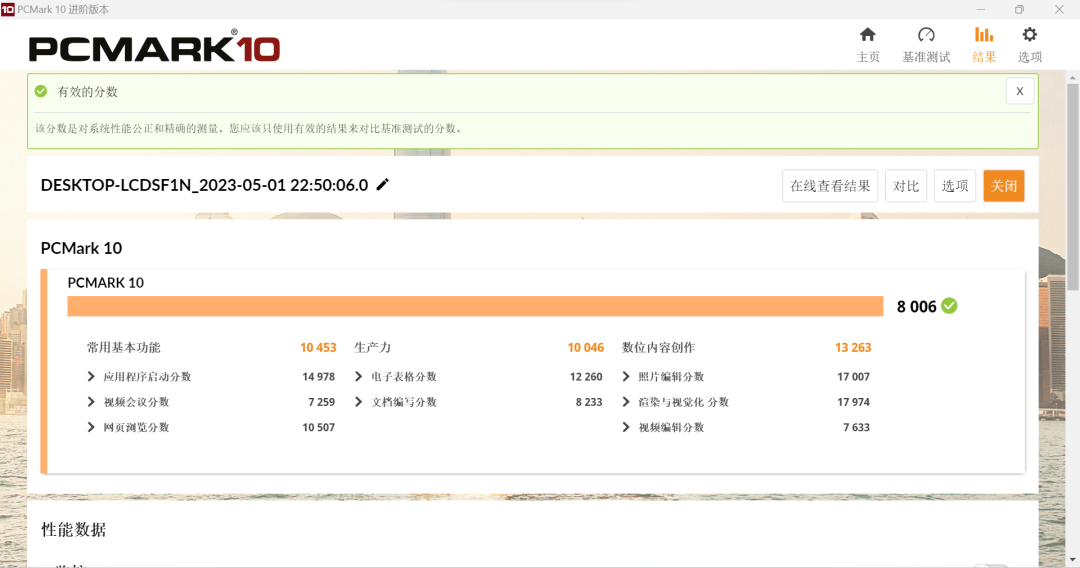Click the 性能数据 section heading
Image resolution: width=1080 pixels, height=568 pixels.
coord(74,529)
